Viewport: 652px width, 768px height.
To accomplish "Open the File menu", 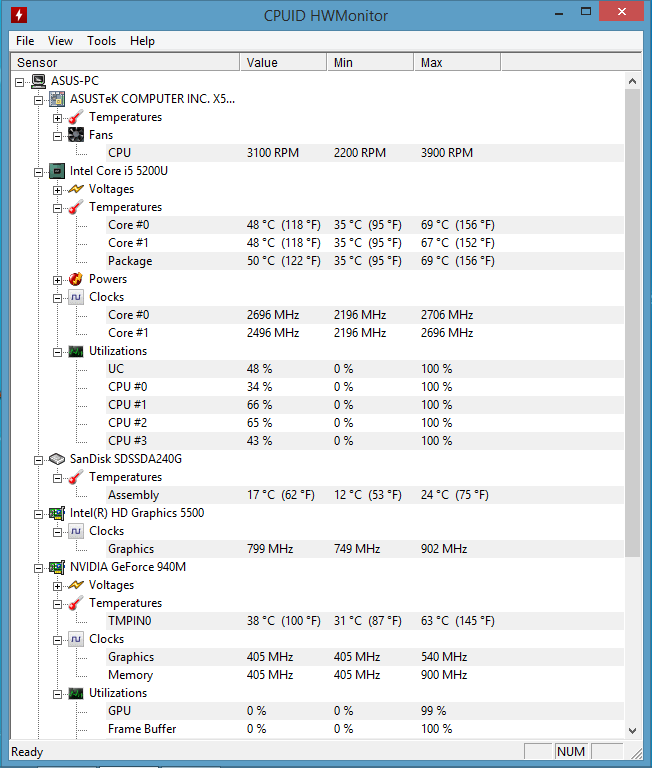I will click(x=25, y=41).
